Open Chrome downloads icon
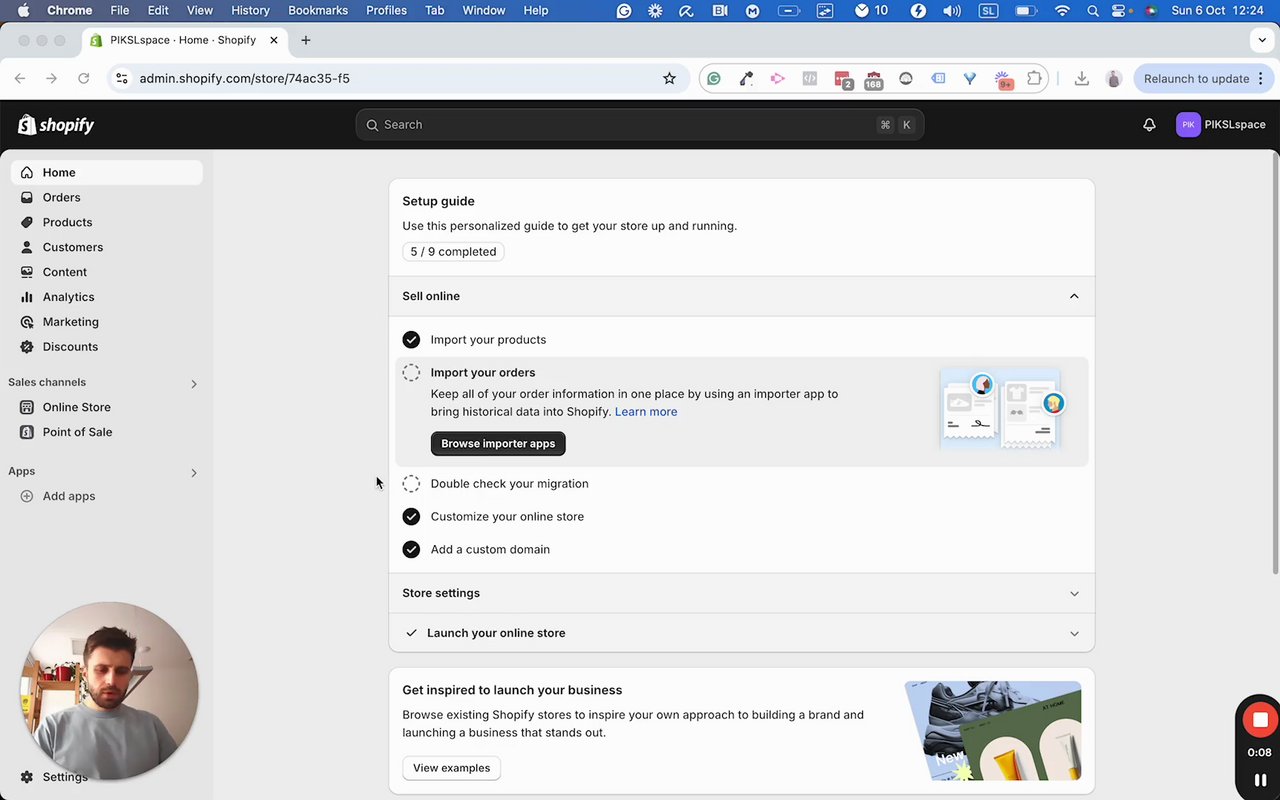The width and height of the screenshot is (1280, 800). [1081, 78]
